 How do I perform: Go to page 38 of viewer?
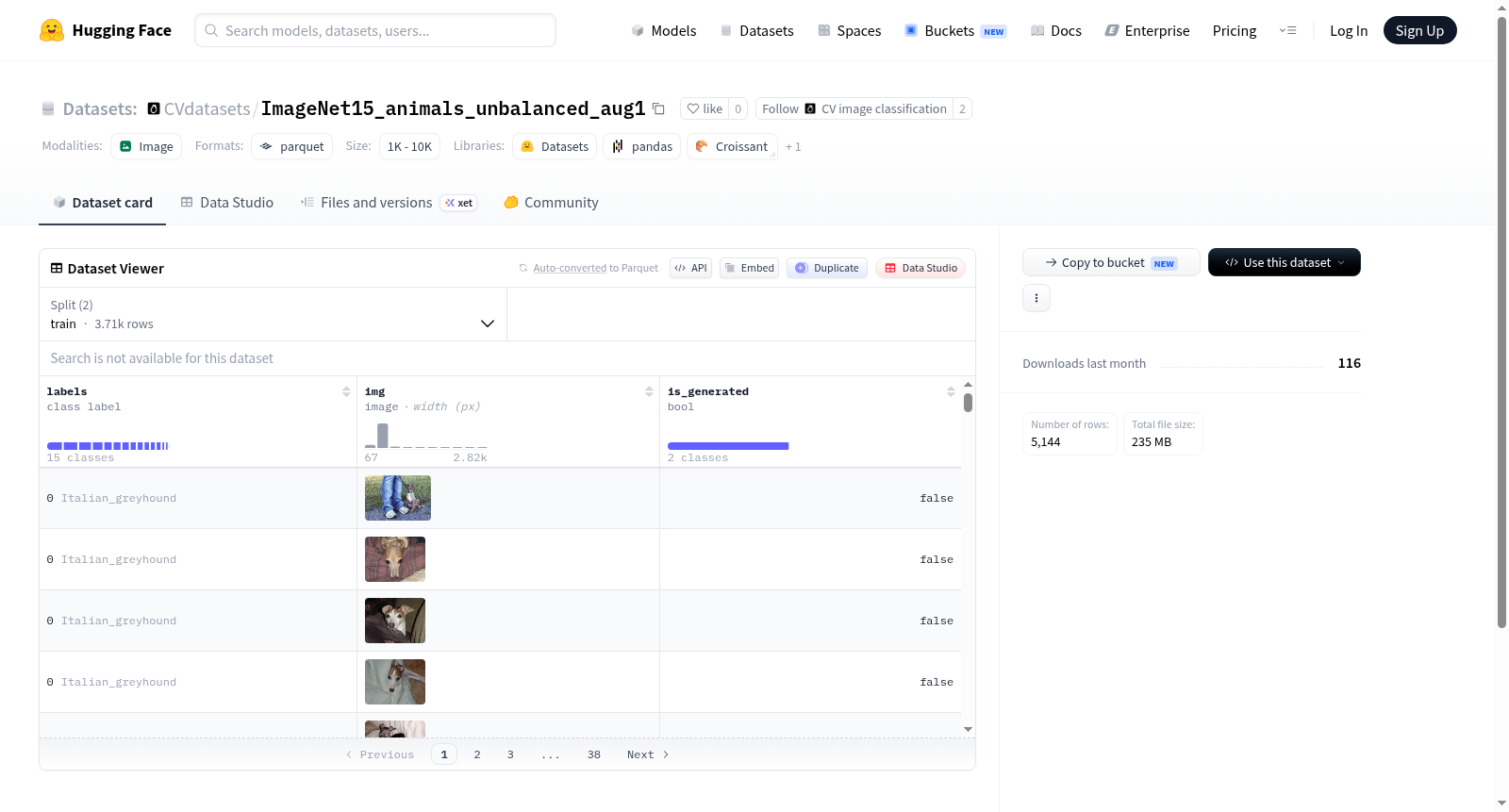click(594, 754)
